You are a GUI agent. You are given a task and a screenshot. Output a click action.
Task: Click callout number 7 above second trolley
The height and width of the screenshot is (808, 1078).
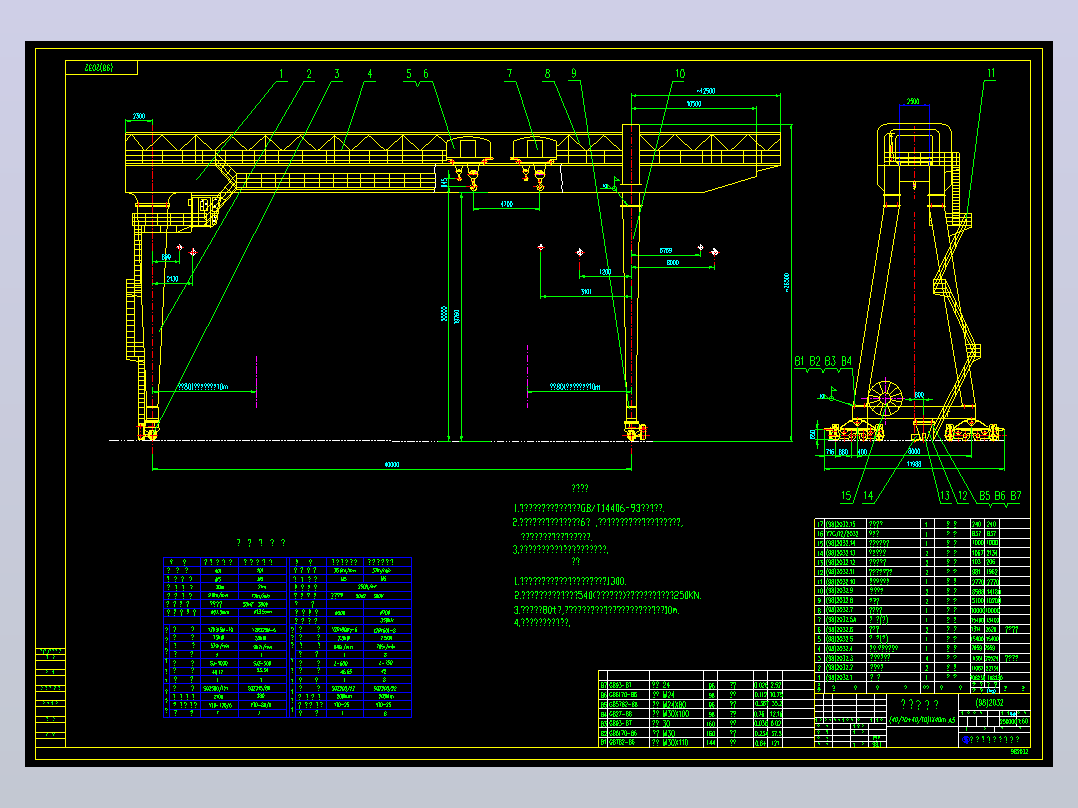click(x=509, y=74)
